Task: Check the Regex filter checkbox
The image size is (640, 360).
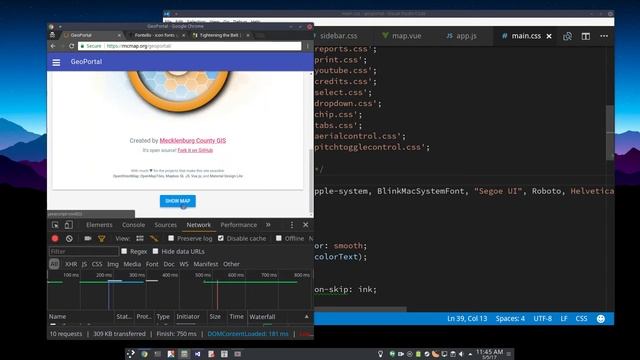Action: [x=124, y=251]
